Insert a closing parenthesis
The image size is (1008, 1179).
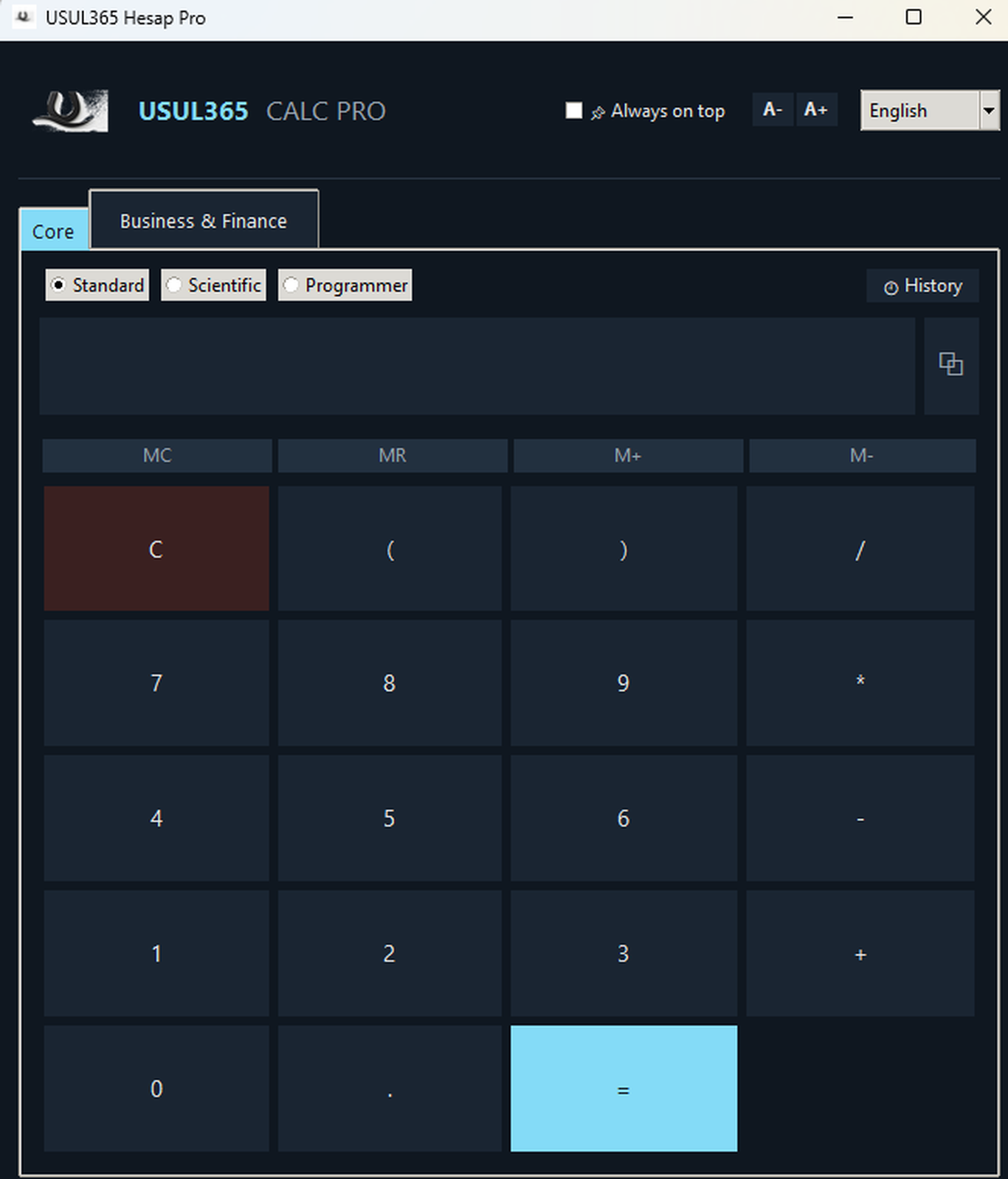624,548
